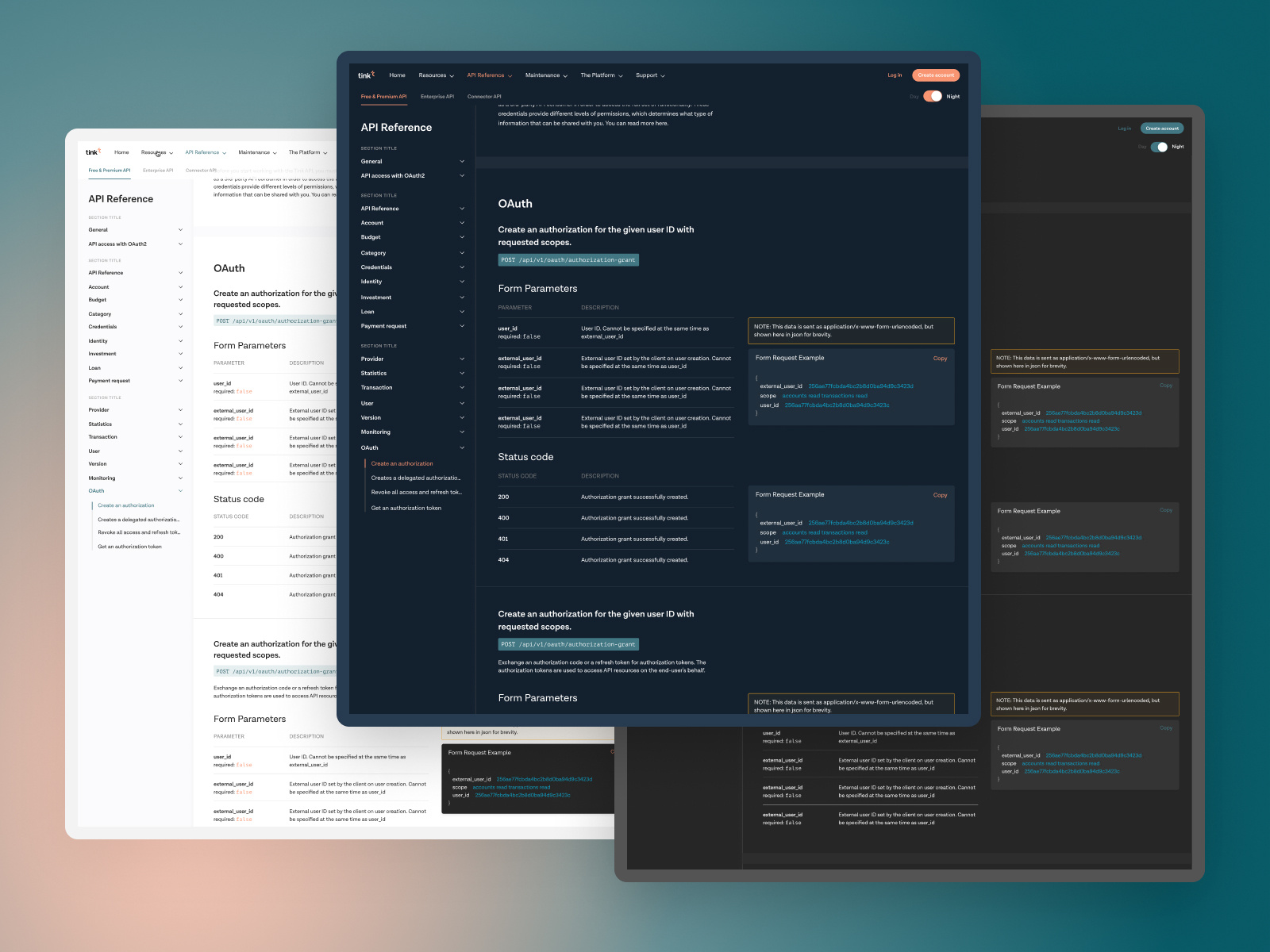Switch to the Enterprise API tab
Image resolution: width=1270 pixels, height=952 pixels.
point(437,95)
